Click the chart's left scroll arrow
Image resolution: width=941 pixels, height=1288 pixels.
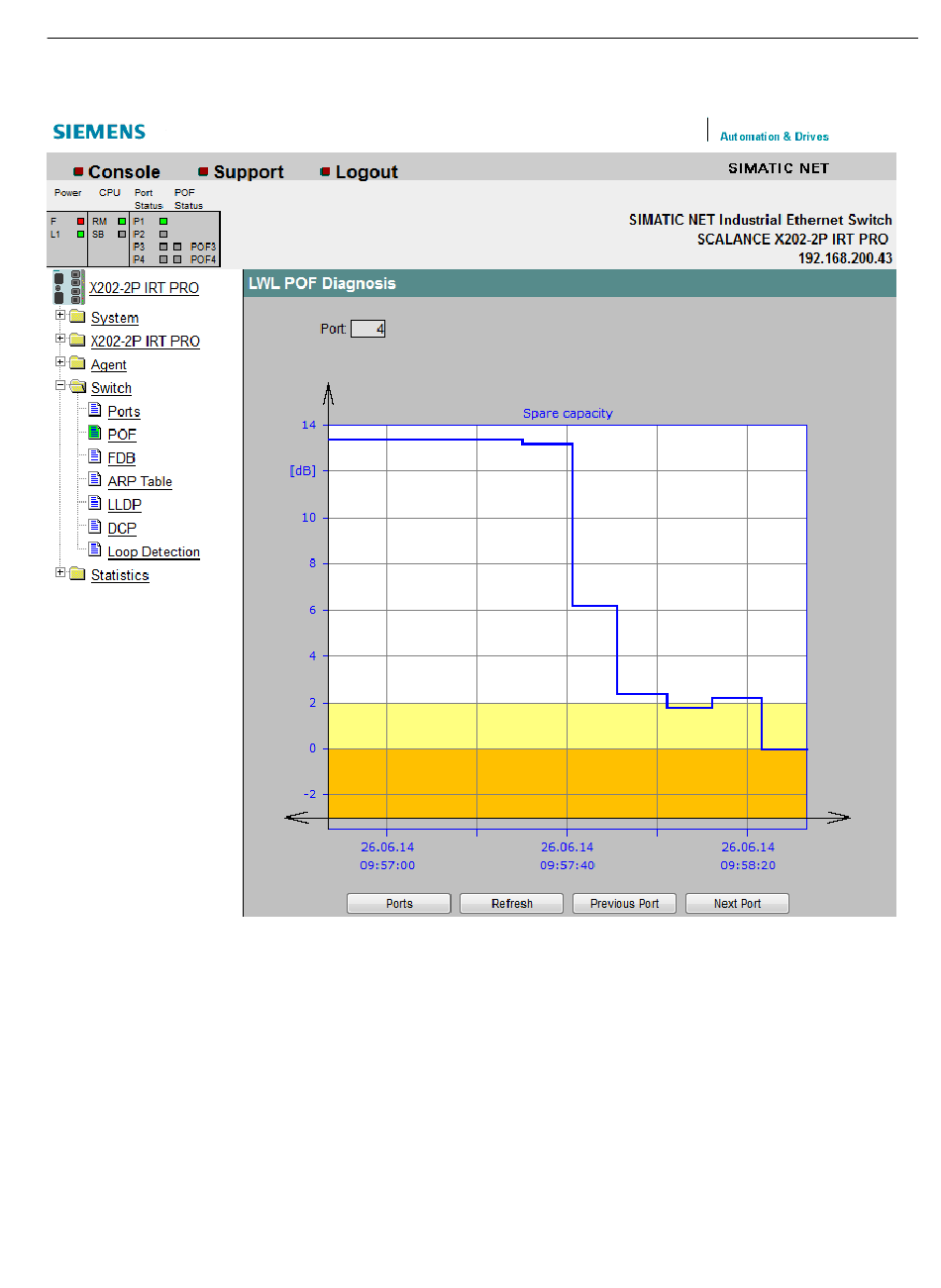[x=297, y=818]
